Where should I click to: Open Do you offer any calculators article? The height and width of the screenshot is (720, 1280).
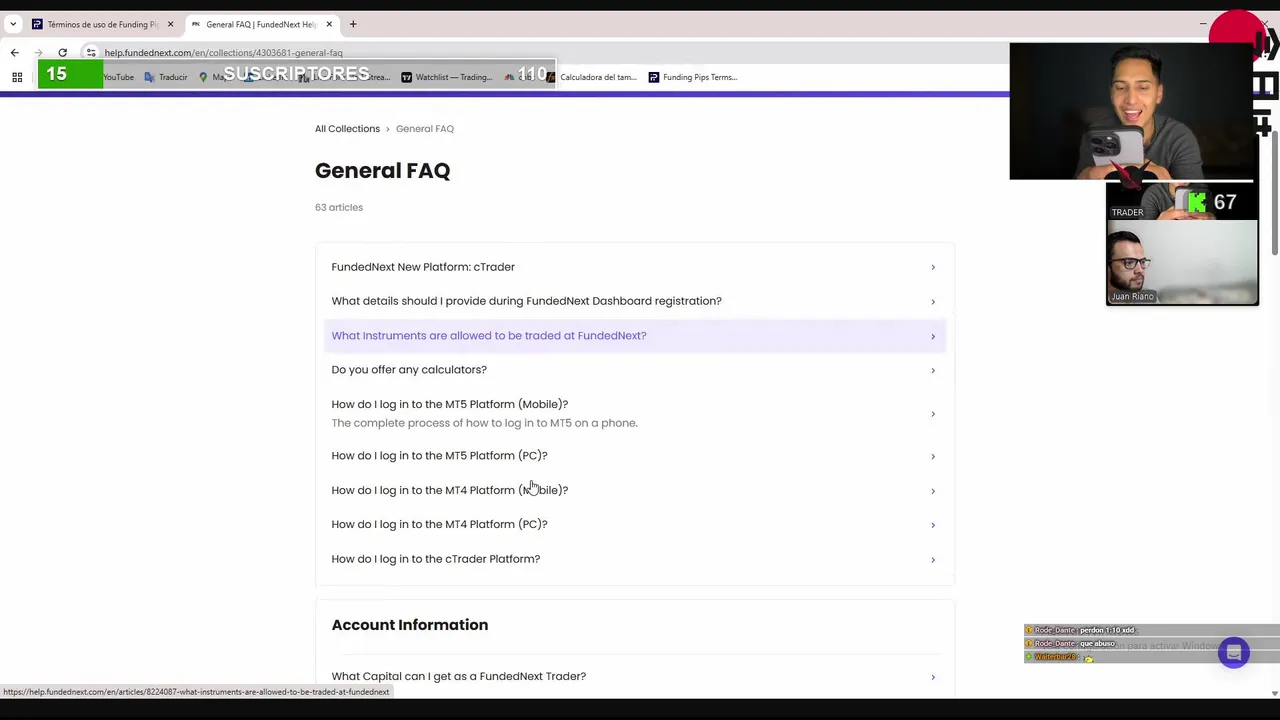click(635, 370)
